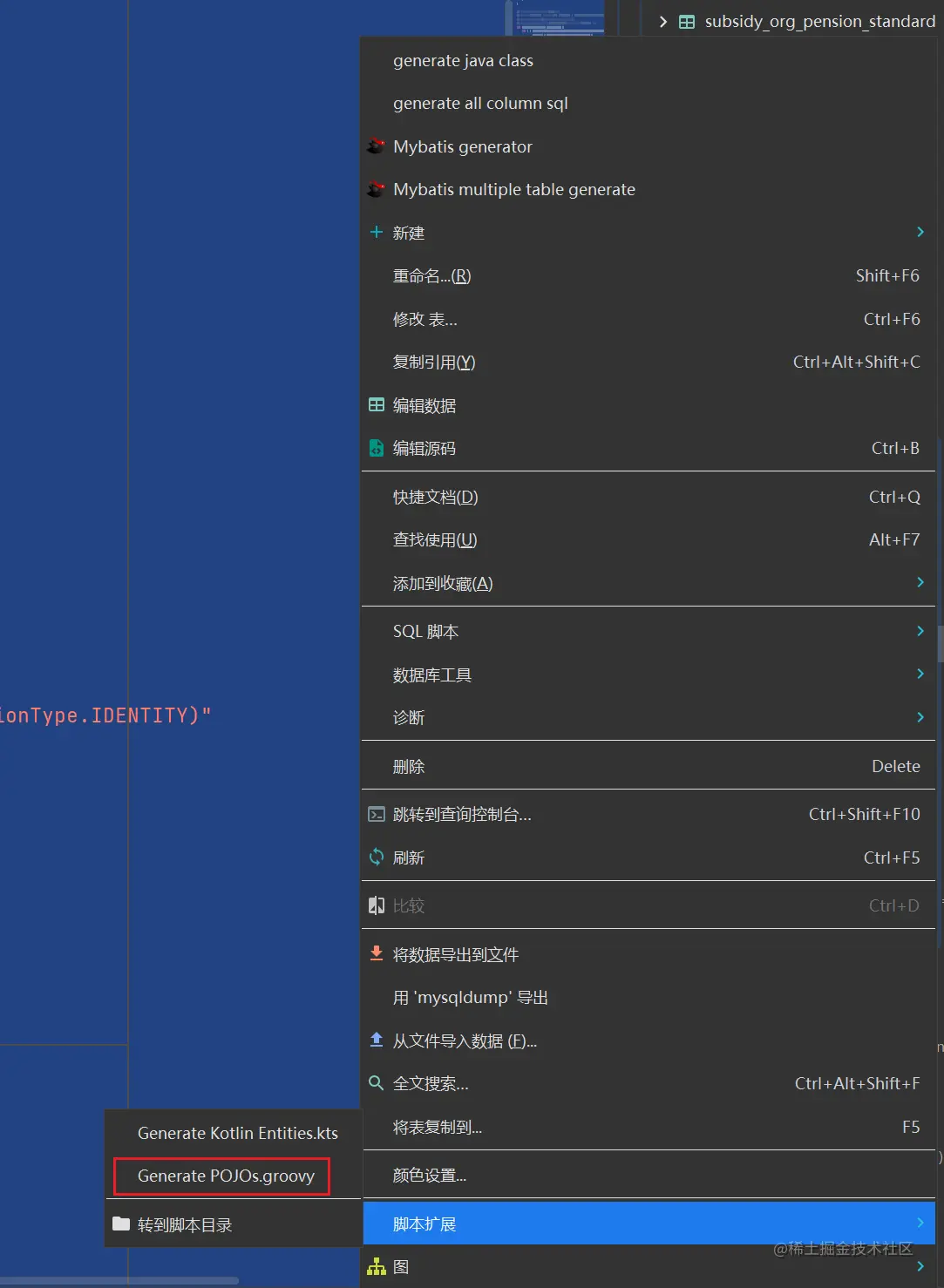
Task: Click the Ctrl+F5 shortcut text
Action: click(x=892, y=858)
